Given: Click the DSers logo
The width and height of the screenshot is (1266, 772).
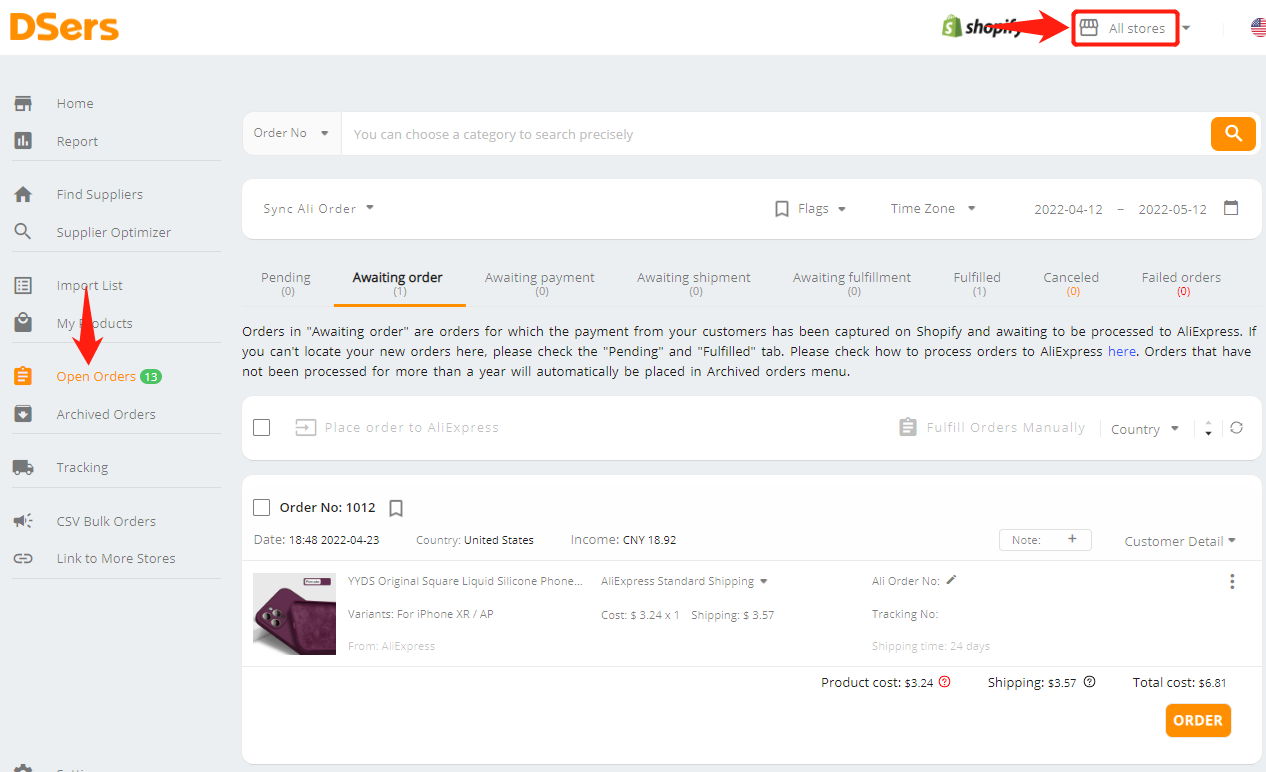Looking at the screenshot, I should point(65,27).
